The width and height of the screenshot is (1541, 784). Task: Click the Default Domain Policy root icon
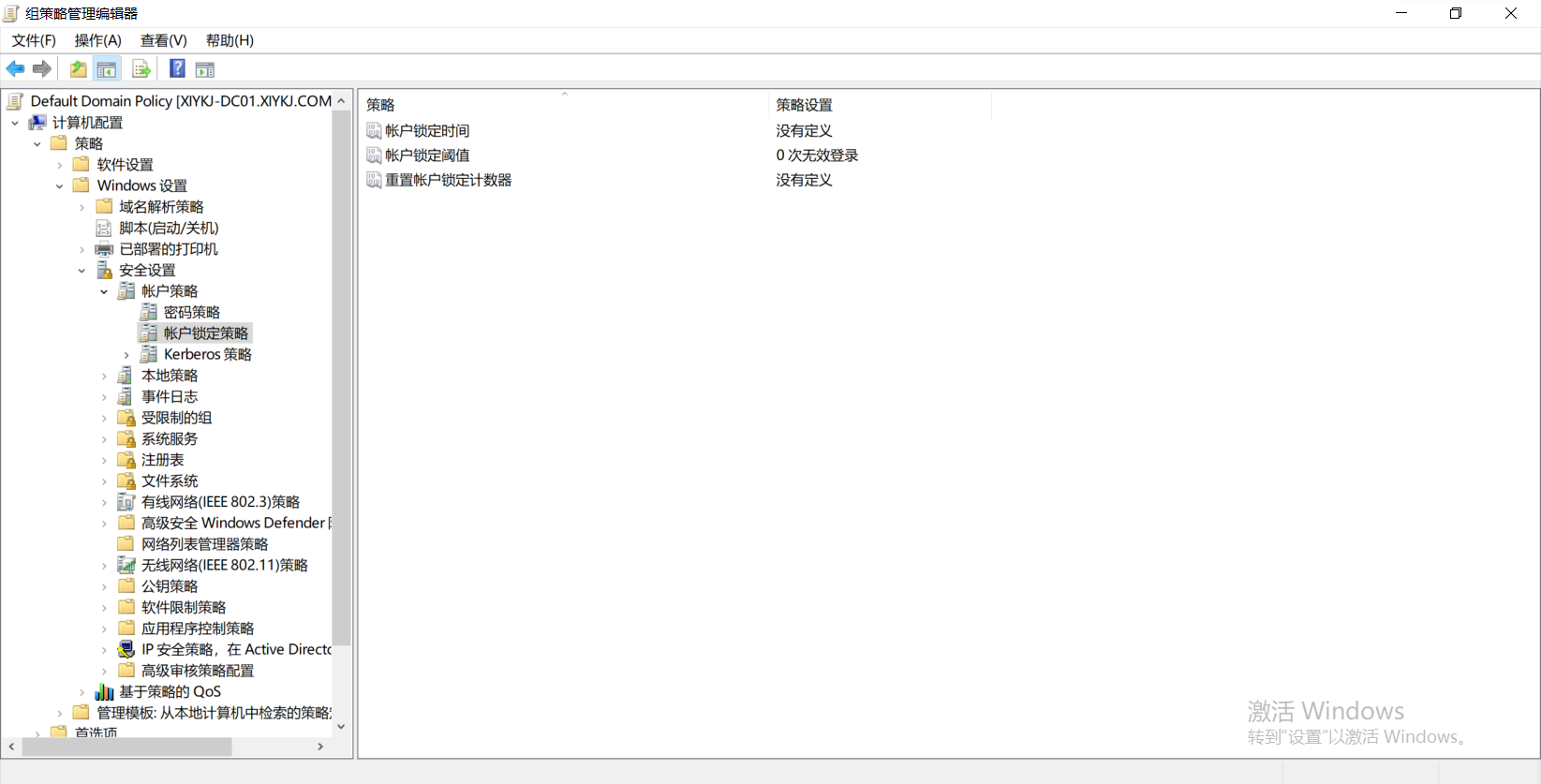click(15, 101)
